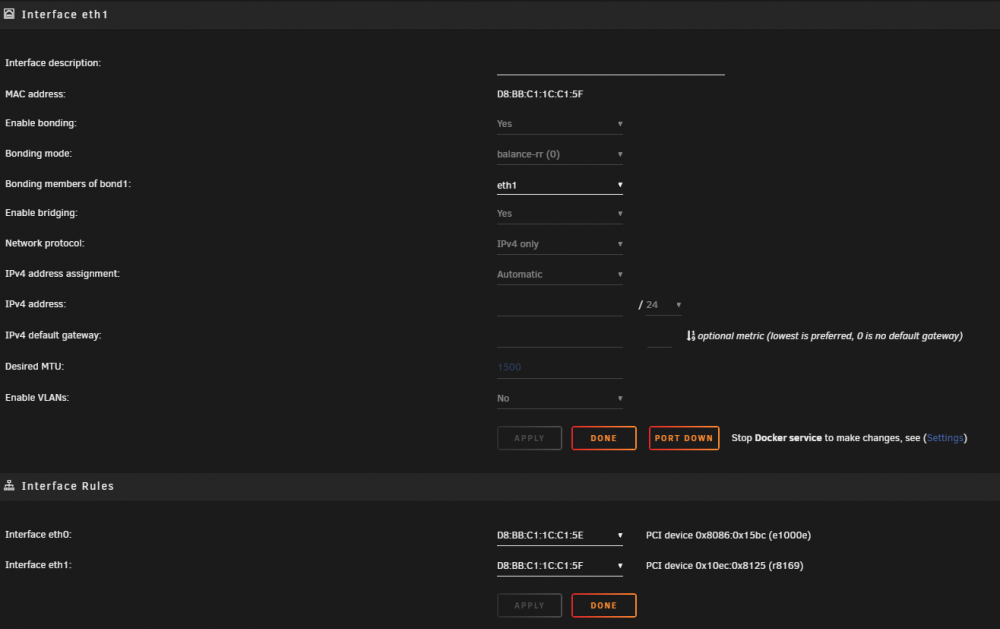The image size is (1000, 629).
Task: Click the Desired MTU 1500 field
Action: pos(559,367)
